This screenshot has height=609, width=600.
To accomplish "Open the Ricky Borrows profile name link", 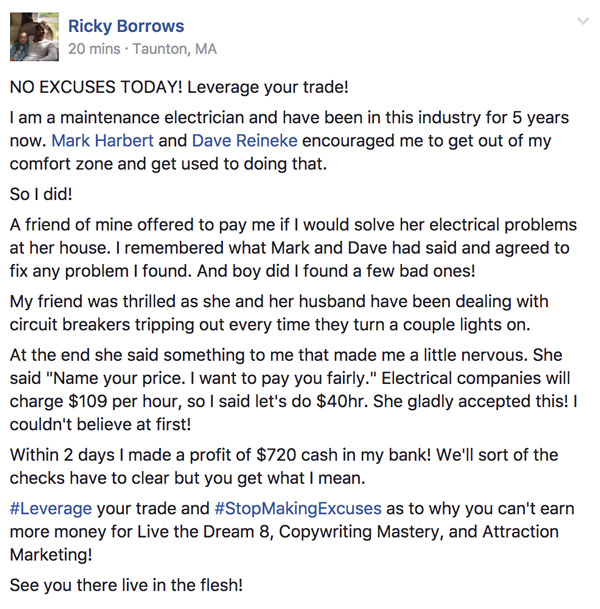I will point(126,26).
